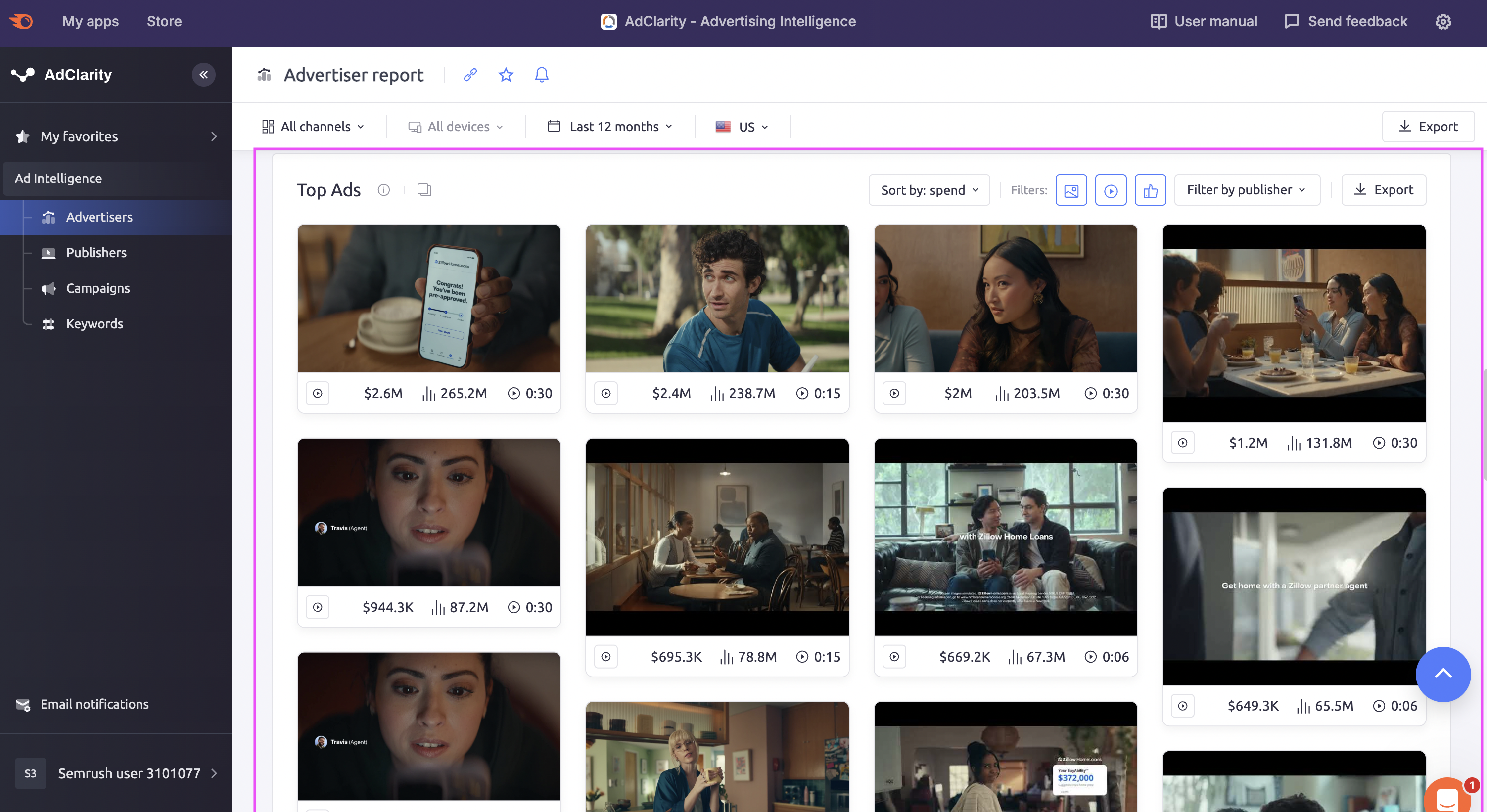The image size is (1487, 812).
Task: Mark the report as favorite with the star icon
Action: 506,75
